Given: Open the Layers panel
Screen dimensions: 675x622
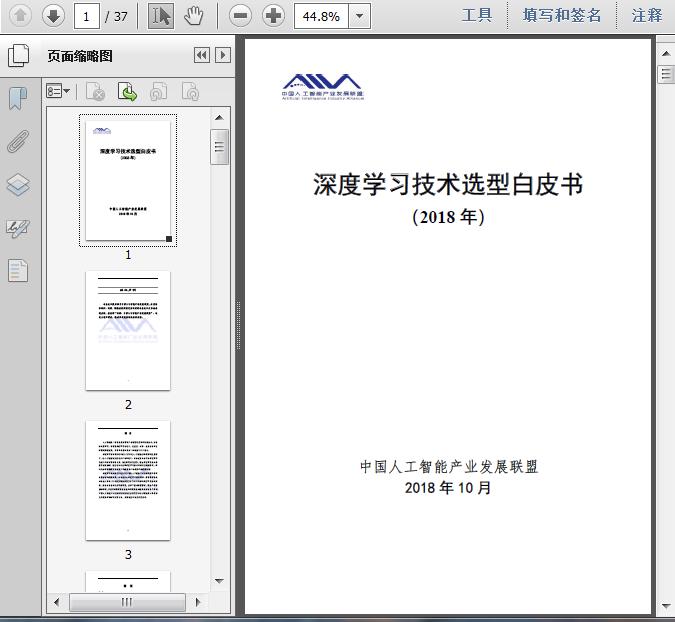Looking at the screenshot, I should point(18,185).
